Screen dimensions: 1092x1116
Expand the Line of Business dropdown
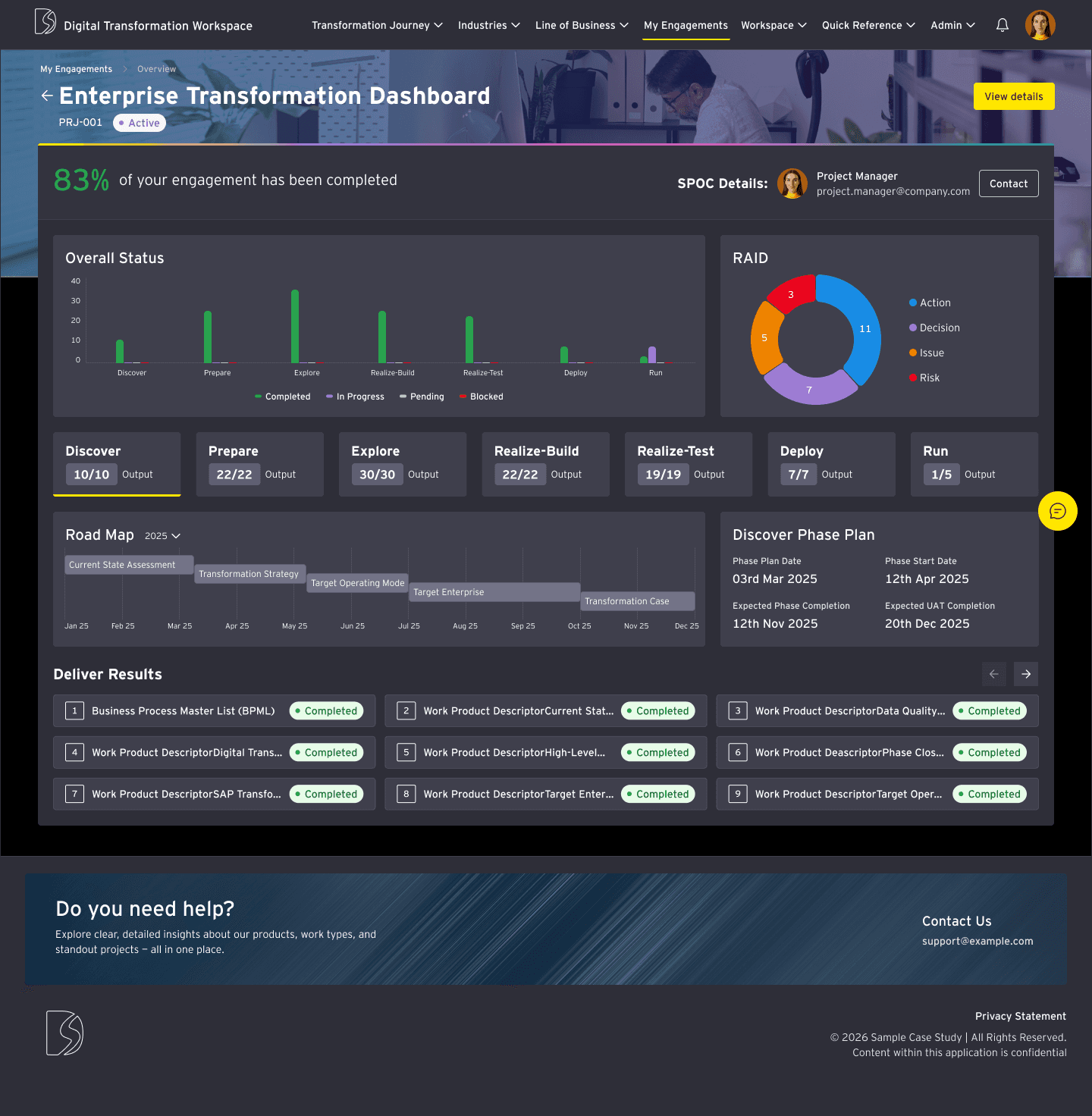point(582,25)
